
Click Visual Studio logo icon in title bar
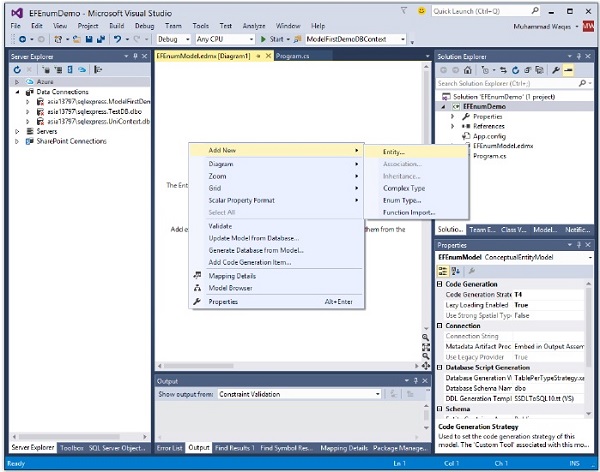click(x=16, y=13)
